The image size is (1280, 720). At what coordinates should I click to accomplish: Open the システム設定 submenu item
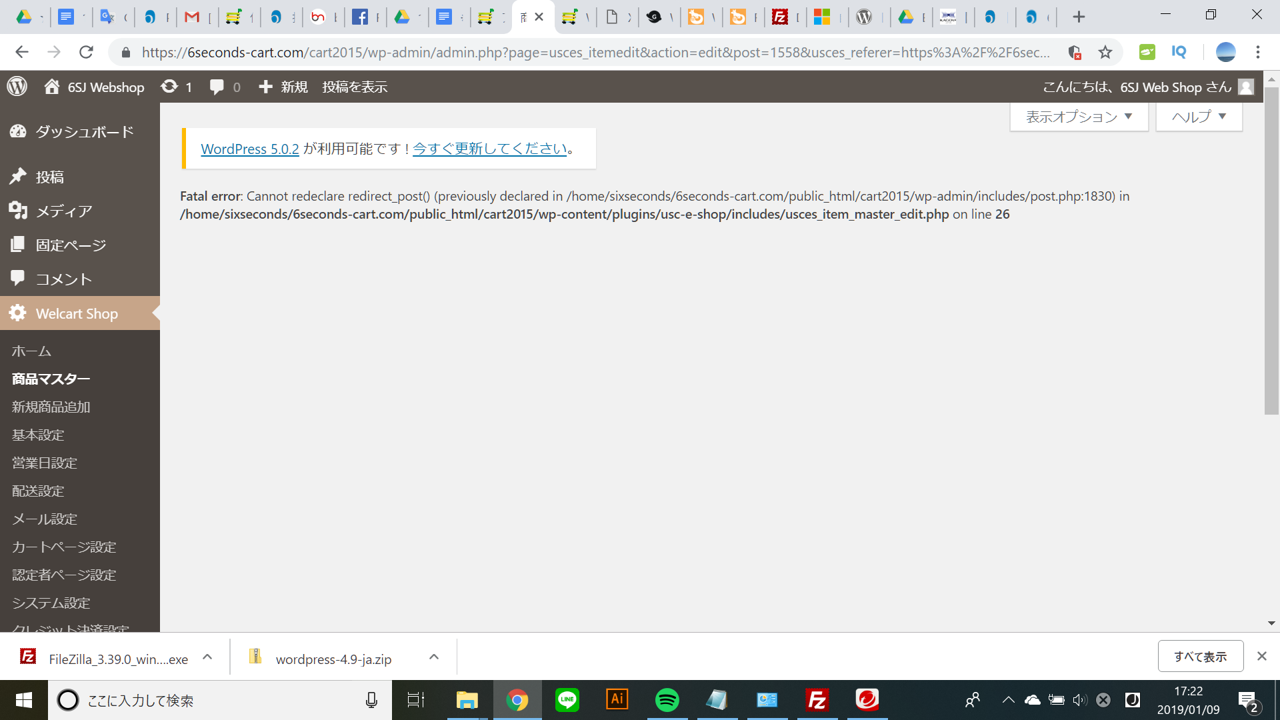click(x=51, y=603)
